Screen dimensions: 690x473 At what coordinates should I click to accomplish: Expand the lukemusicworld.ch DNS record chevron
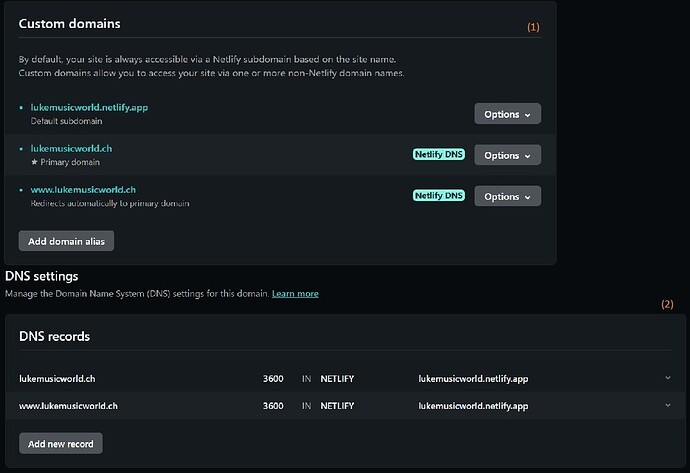pyautogui.click(x=668, y=378)
